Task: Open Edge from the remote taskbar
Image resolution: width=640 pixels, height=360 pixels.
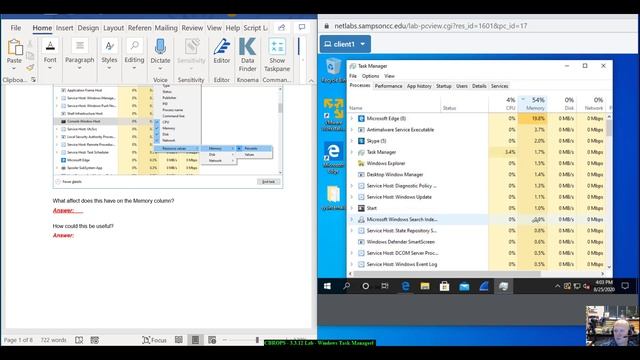Action: point(405,286)
